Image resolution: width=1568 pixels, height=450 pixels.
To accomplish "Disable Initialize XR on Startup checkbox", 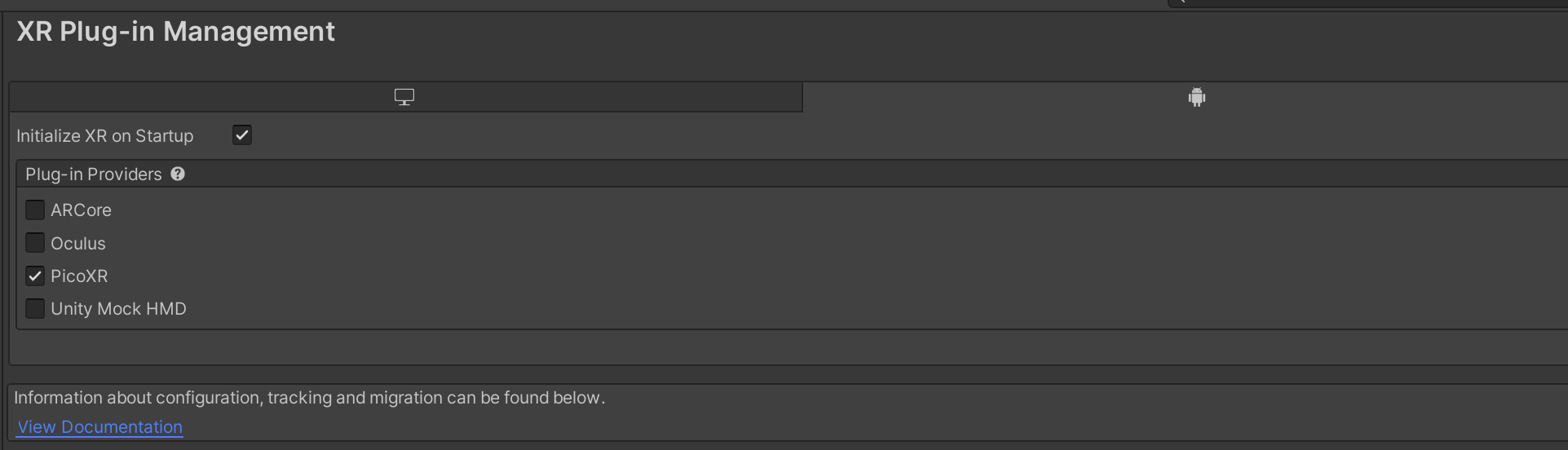I will [242, 135].
